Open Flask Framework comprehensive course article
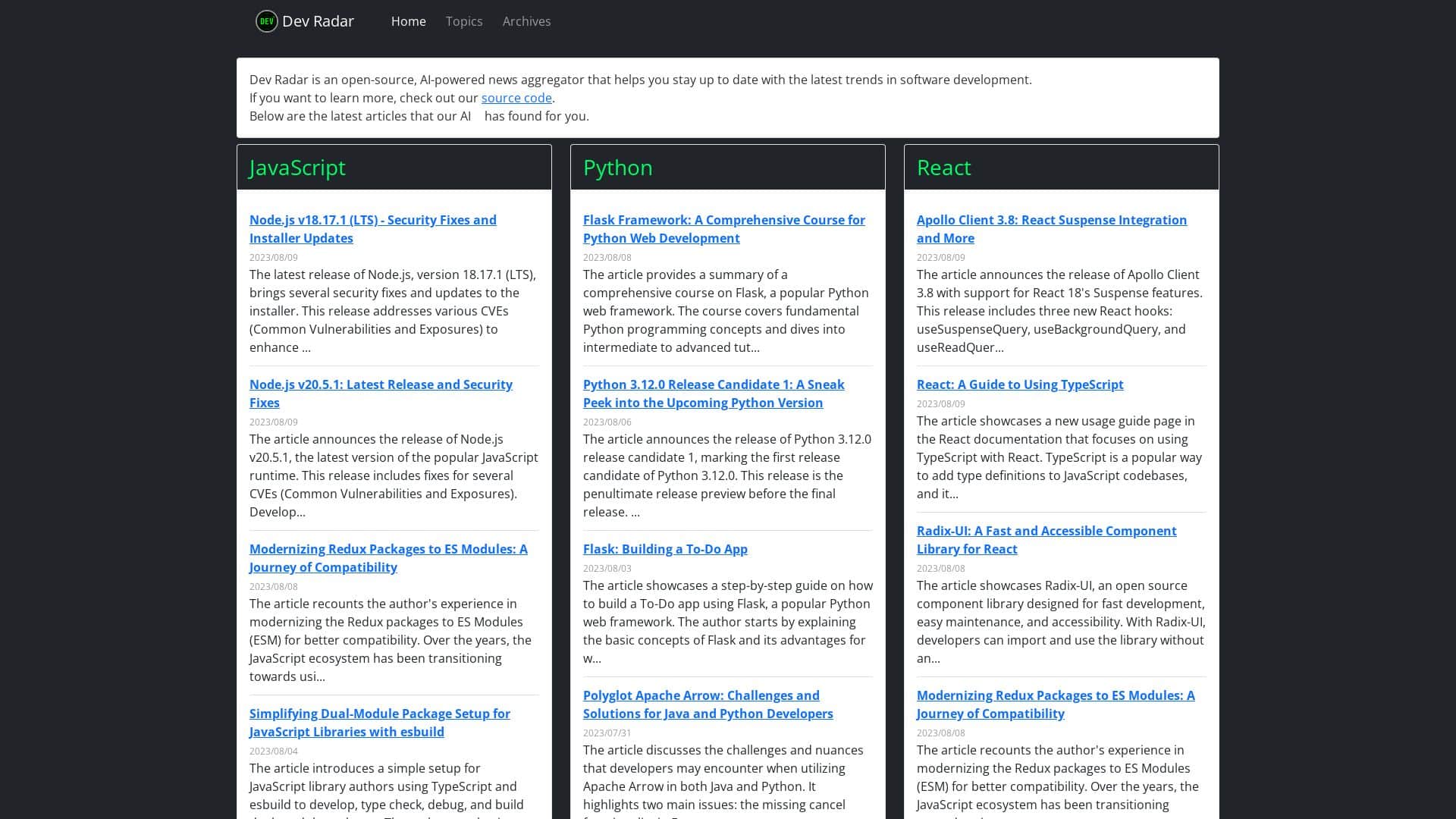The height and width of the screenshot is (819, 1456). [x=724, y=228]
